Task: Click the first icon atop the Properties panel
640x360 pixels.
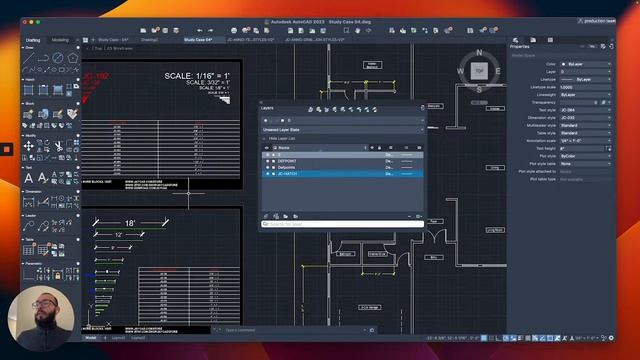Action: point(516,40)
